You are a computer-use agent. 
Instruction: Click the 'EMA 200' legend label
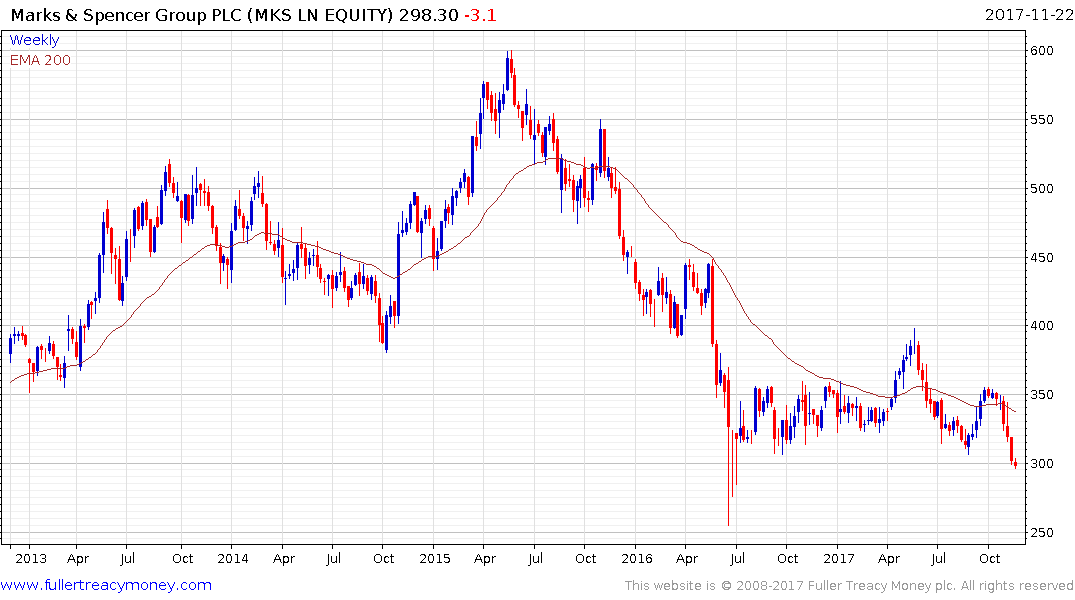40,60
